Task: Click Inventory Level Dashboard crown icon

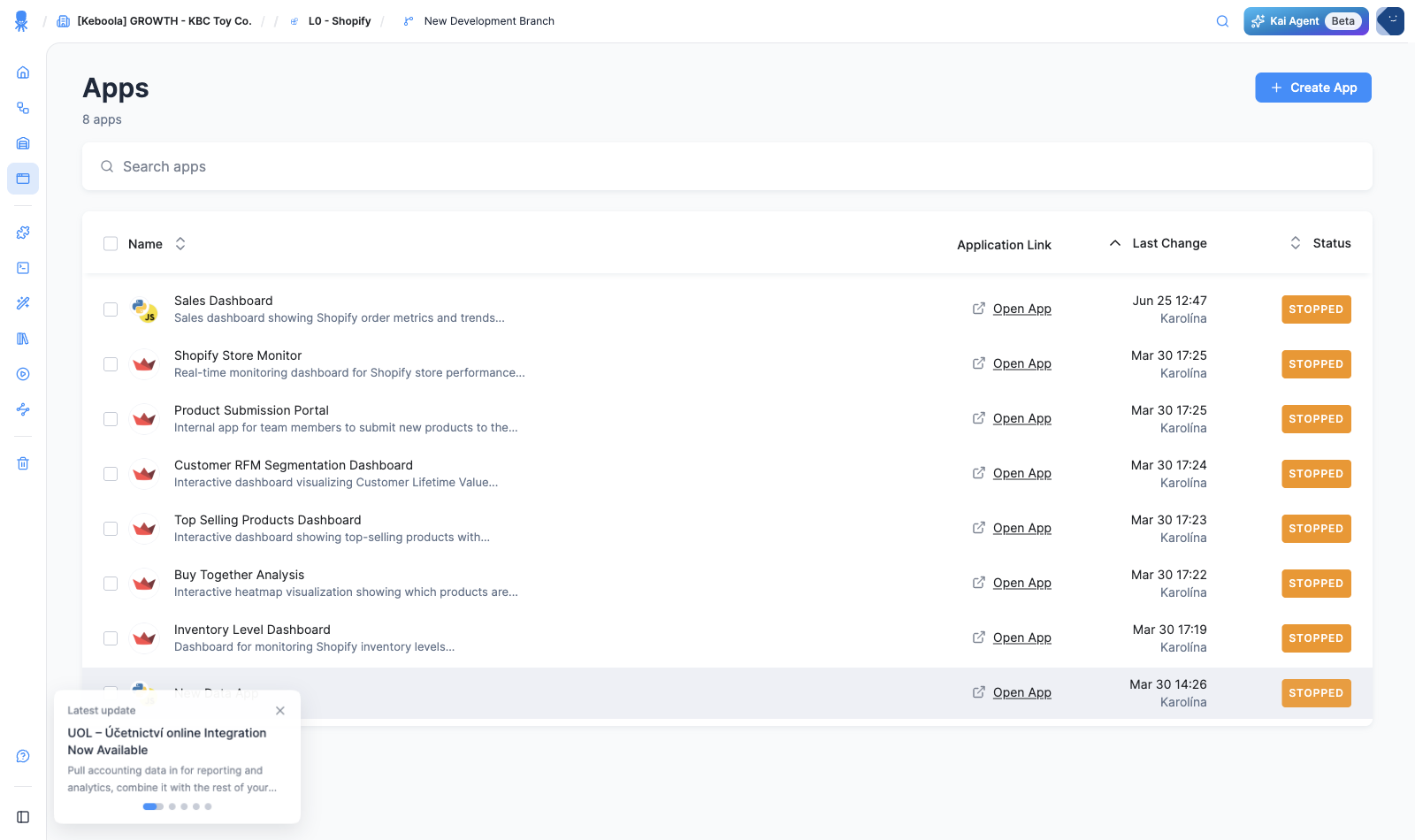Action: [x=144, y=638]
